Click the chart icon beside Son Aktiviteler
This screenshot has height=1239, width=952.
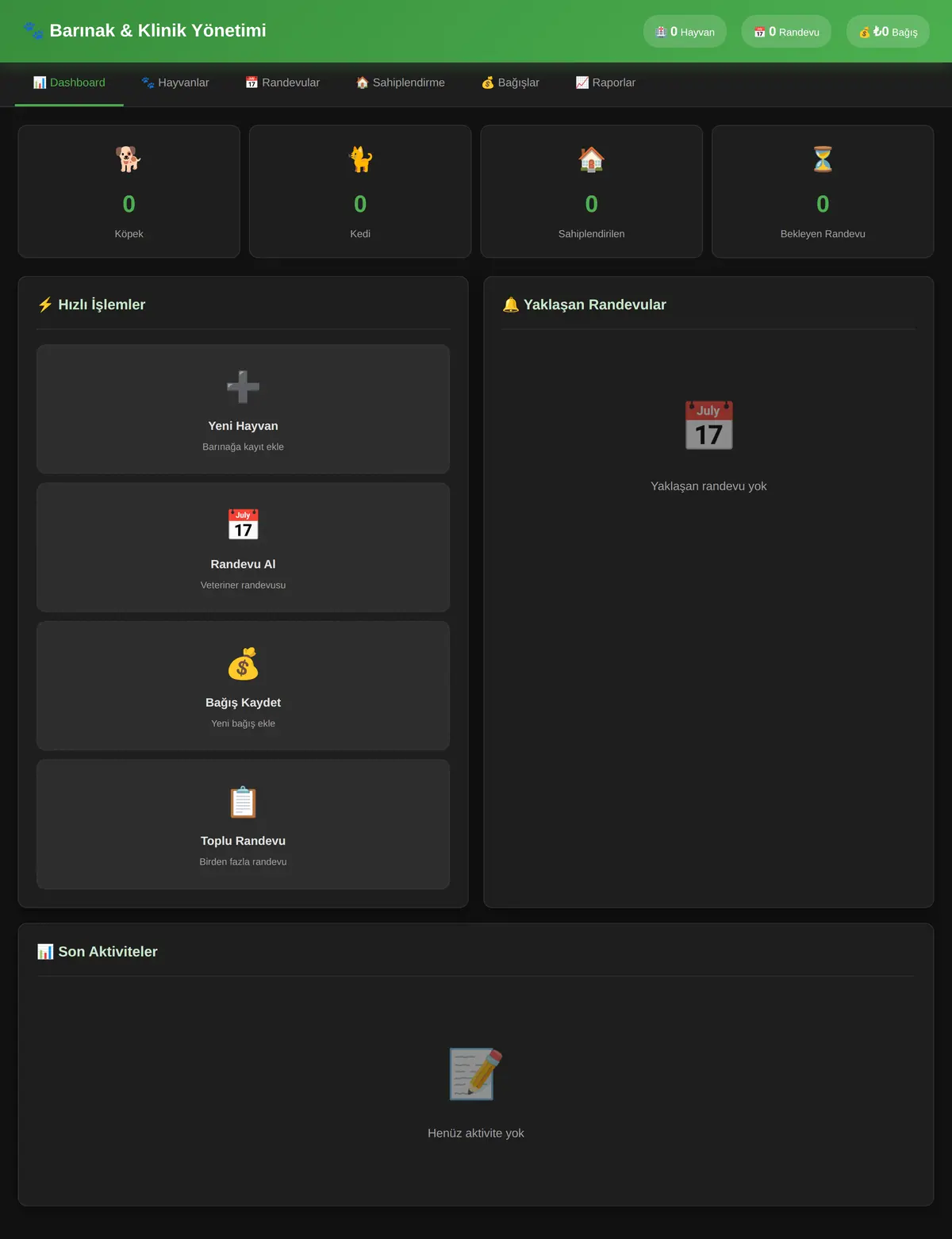coord(45,951)
